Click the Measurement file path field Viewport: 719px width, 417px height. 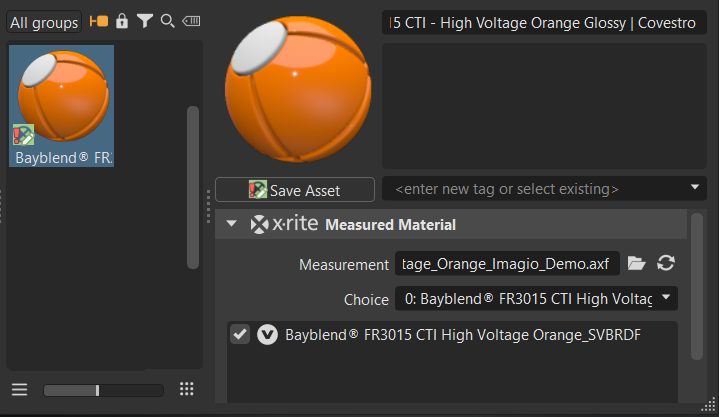coord(508,264)
